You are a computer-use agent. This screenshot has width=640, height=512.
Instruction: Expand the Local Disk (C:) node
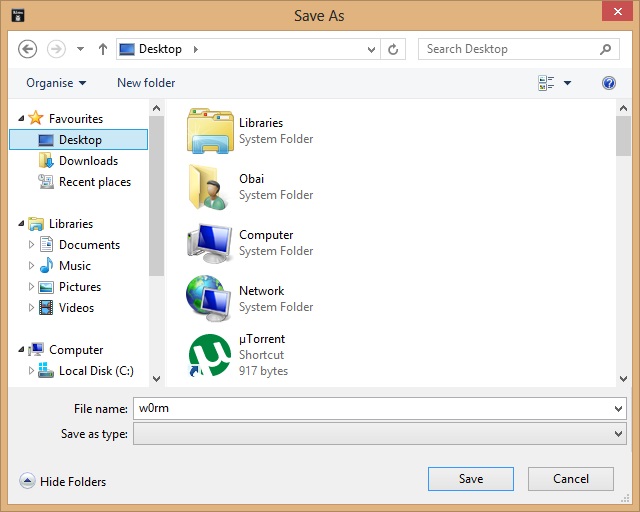31,370
